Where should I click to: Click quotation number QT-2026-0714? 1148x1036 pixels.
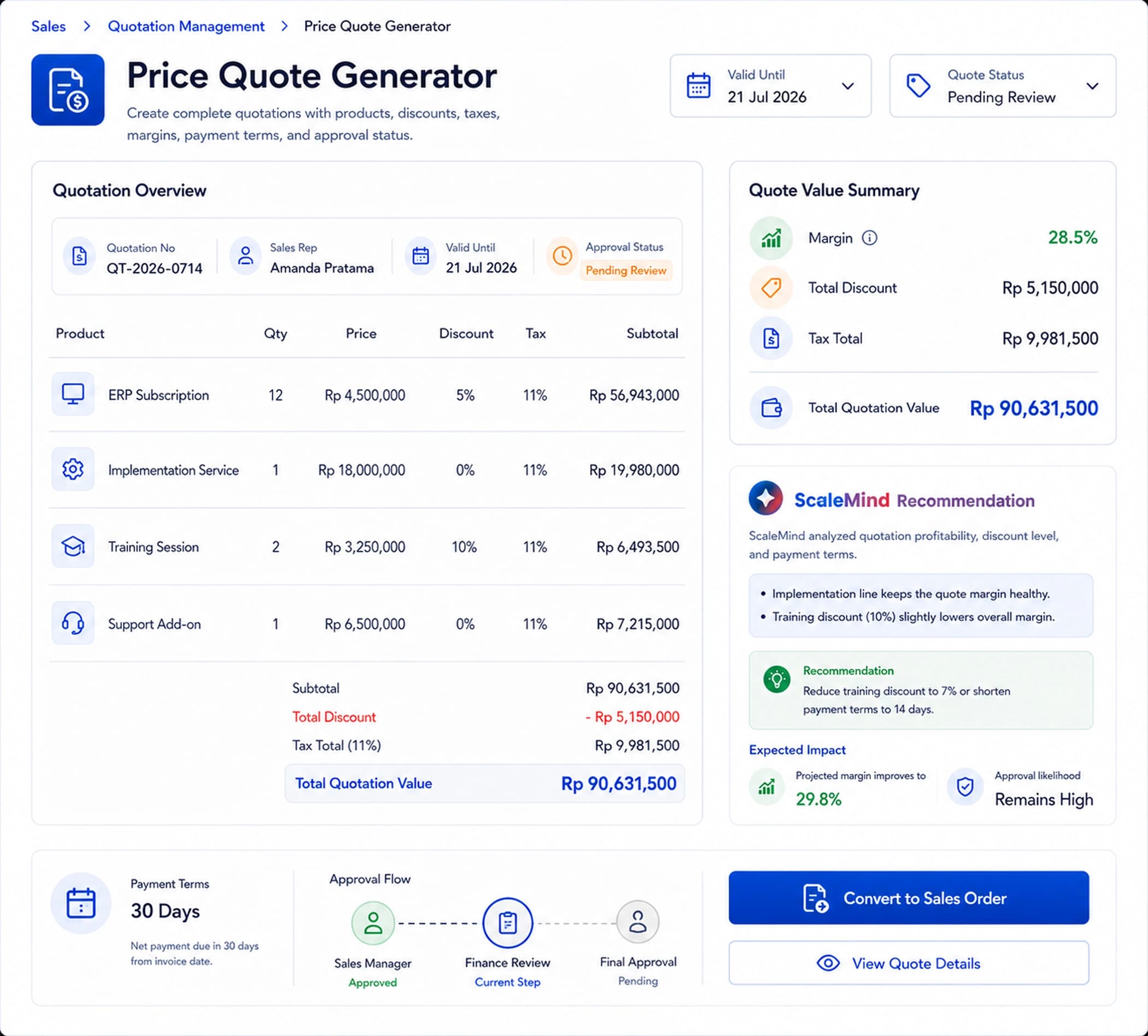point(154,268)
